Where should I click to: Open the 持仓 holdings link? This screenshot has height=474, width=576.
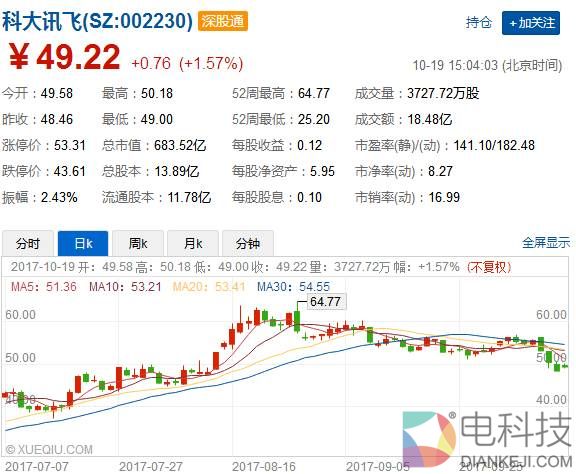tap(479, 23)
